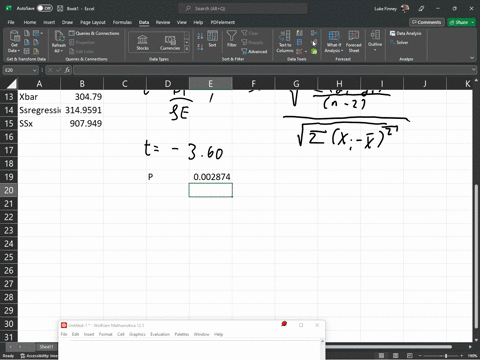The image size is (480, 360).
Task: Open the Manage Data Model icon
Action: [314, 51]
